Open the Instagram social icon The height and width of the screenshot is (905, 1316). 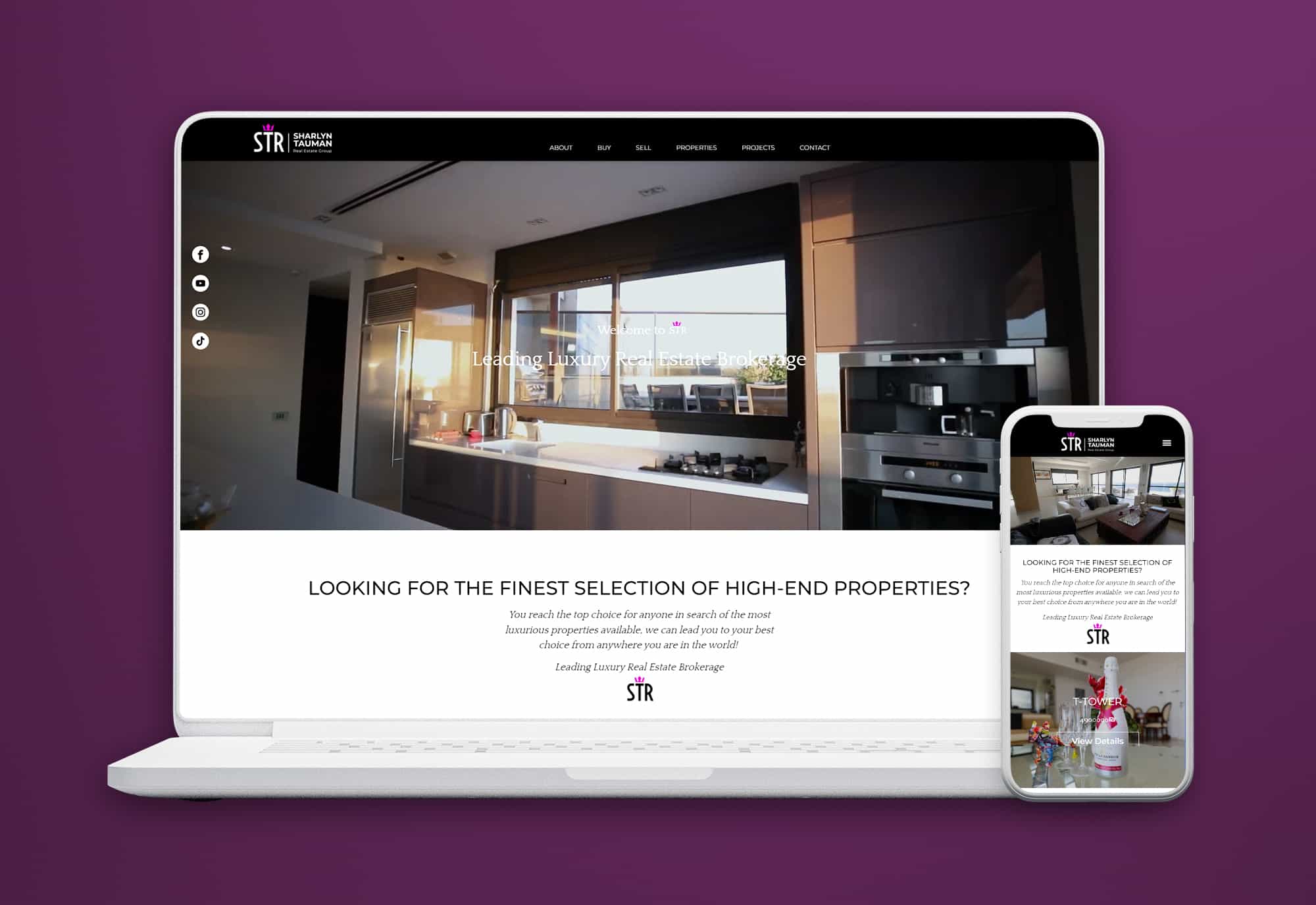[201, 312]
